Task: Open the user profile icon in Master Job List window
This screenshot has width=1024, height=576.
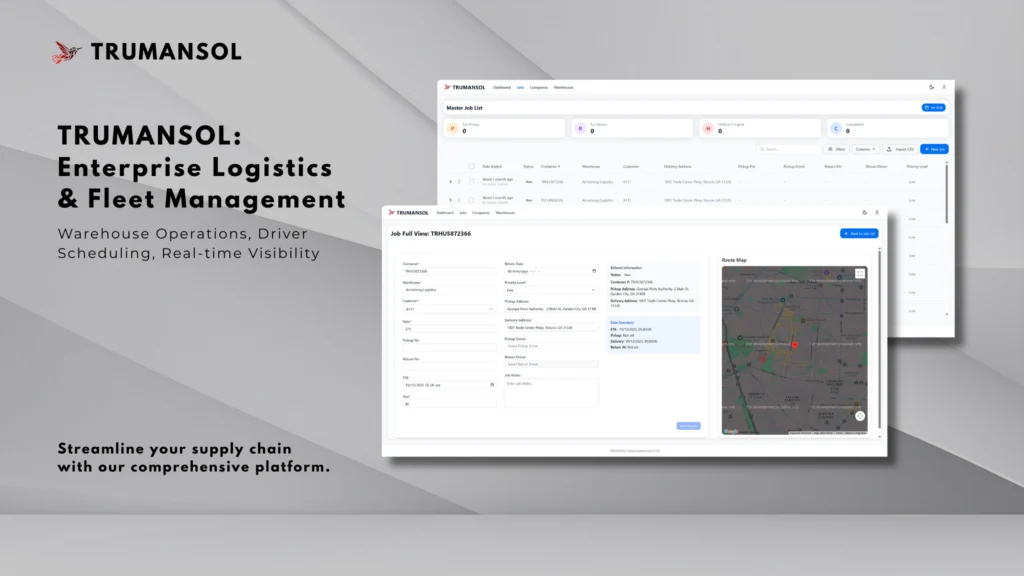Action: (944, 87)
